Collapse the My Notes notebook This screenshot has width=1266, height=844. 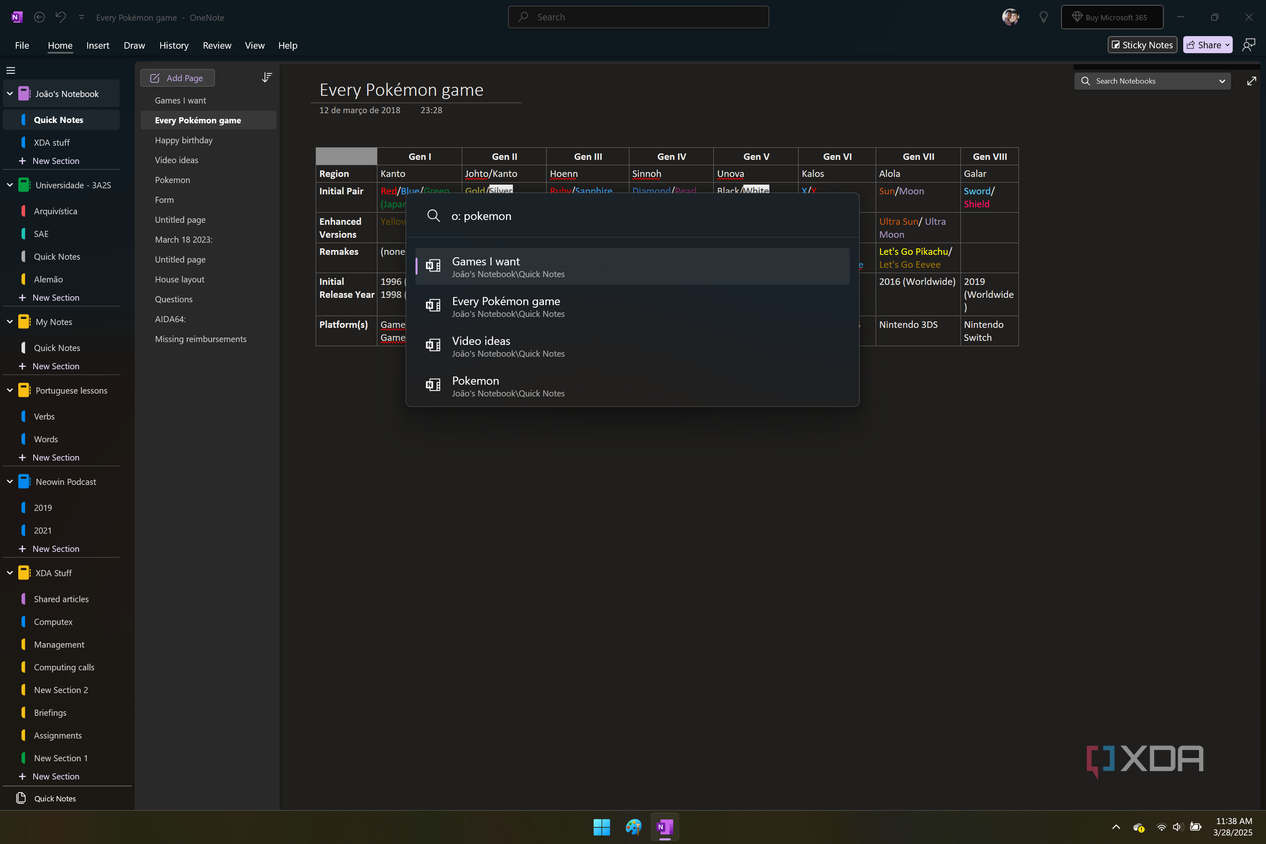[x=10, y=322]
